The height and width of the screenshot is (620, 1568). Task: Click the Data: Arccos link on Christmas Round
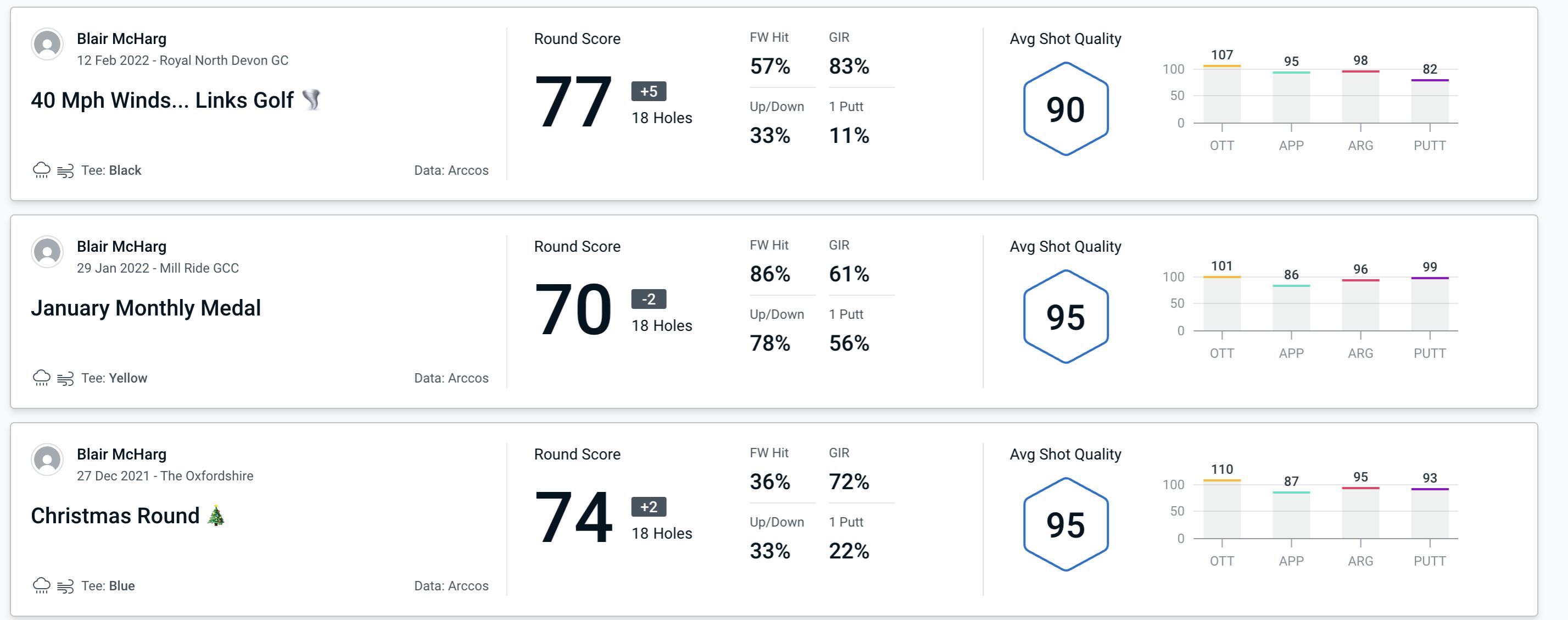click(x=449, y=586)
